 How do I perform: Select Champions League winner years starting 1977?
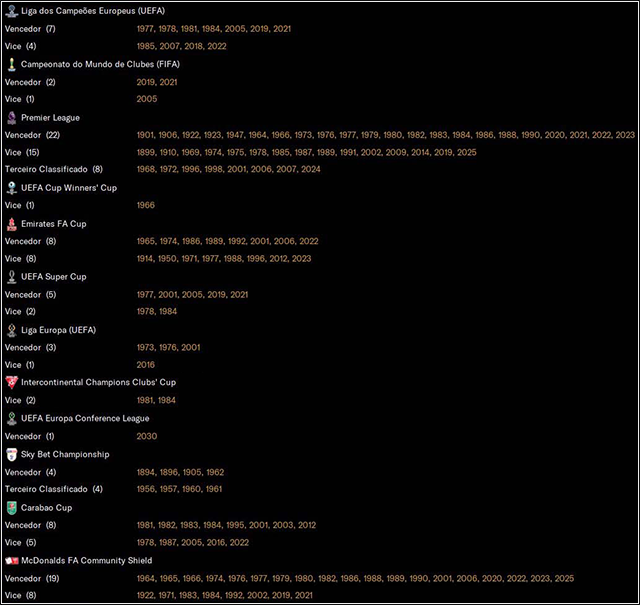(x=213, y=29)
